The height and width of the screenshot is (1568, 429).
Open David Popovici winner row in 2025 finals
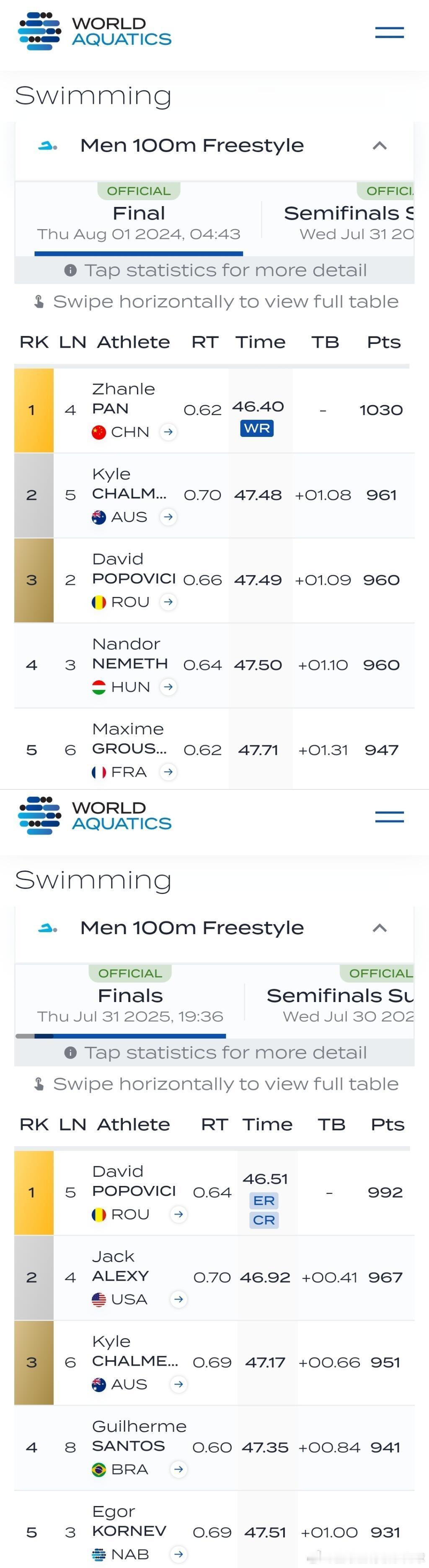(214, 1192)
